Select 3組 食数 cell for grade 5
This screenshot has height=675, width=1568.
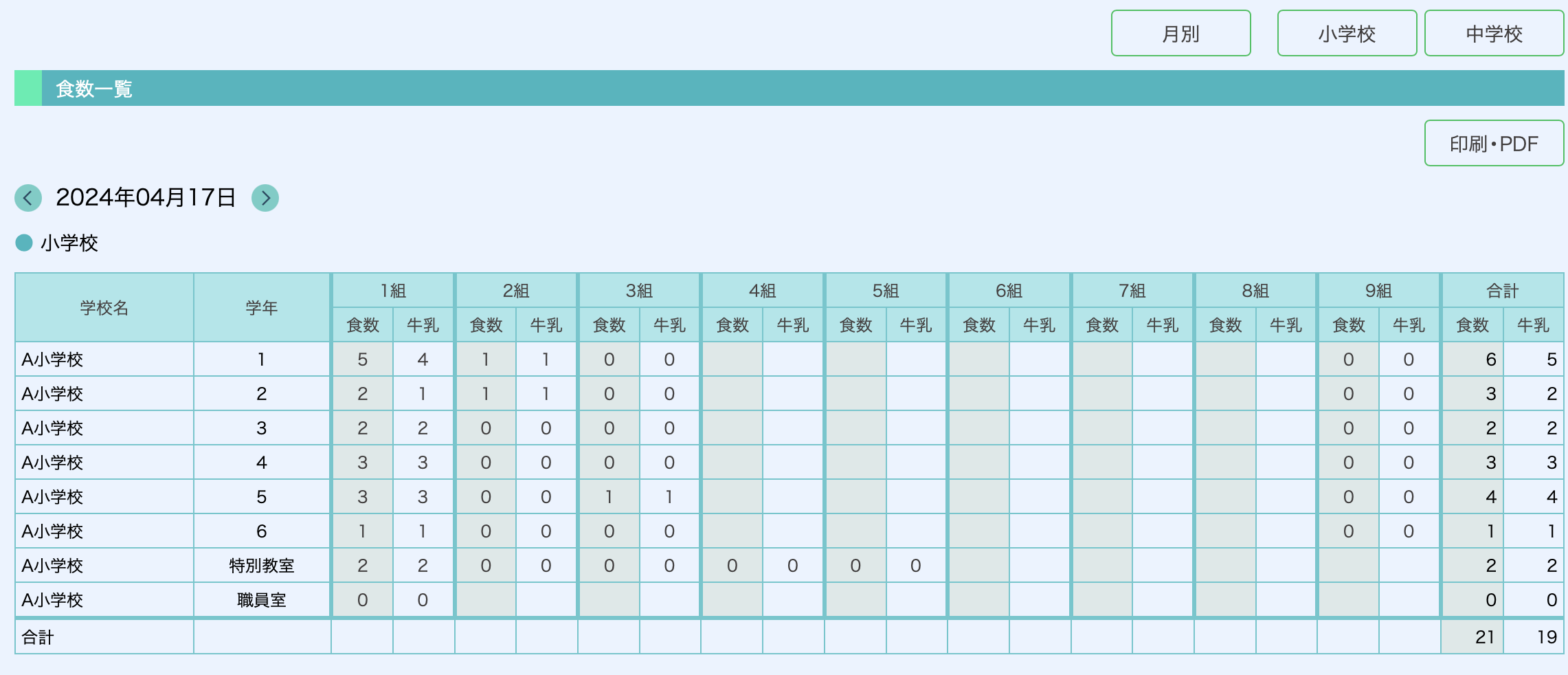(609, 497)
